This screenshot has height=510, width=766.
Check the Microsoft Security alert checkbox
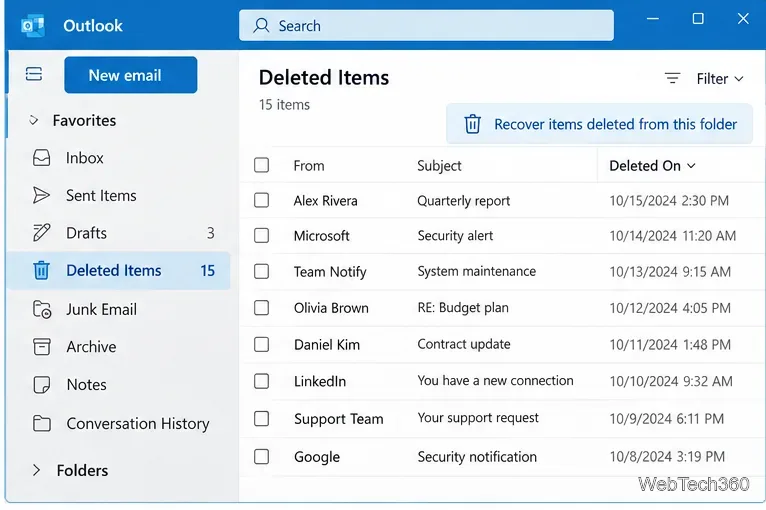pos(261,235)
